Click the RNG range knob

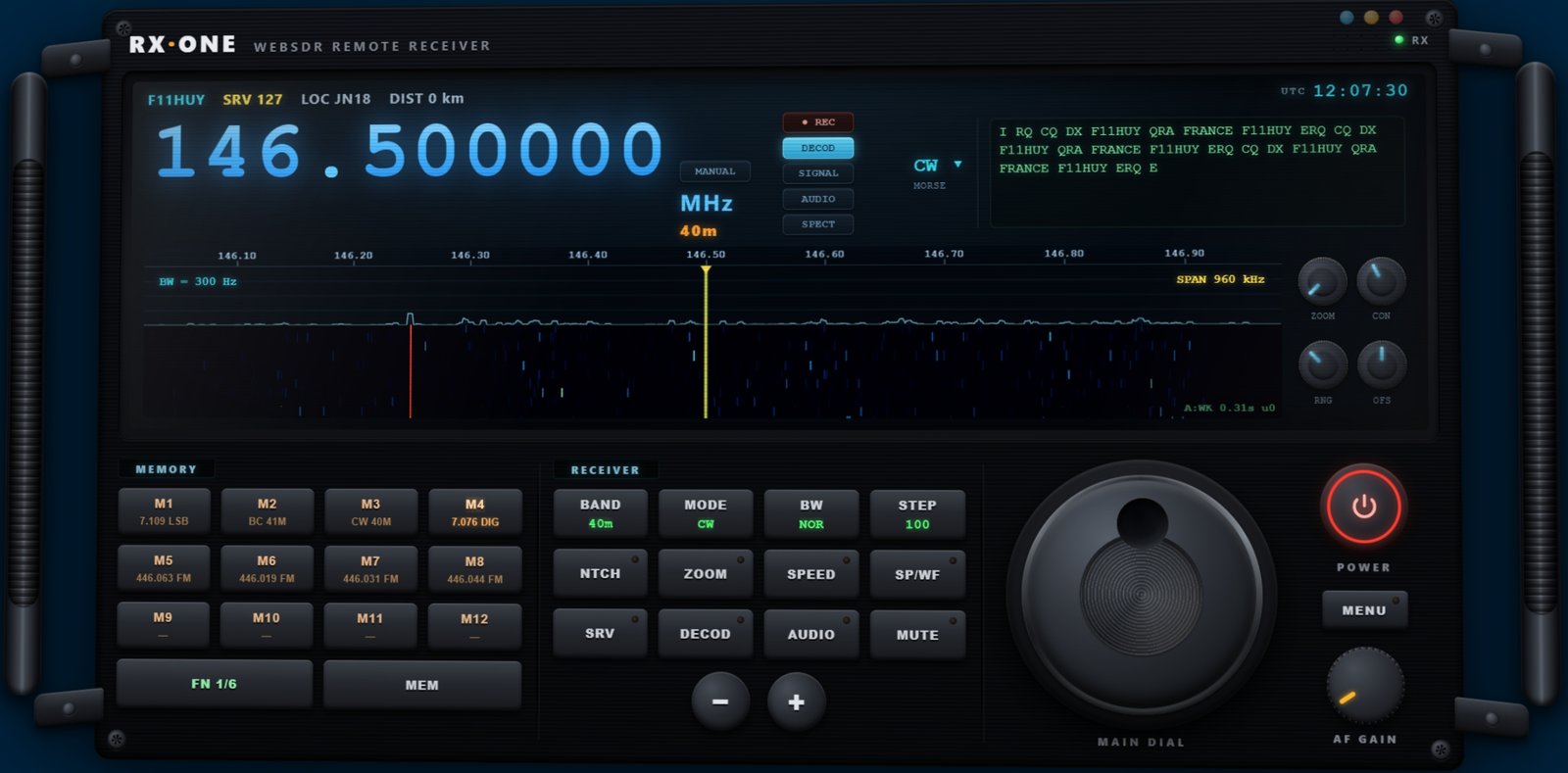coord(1322,365)
